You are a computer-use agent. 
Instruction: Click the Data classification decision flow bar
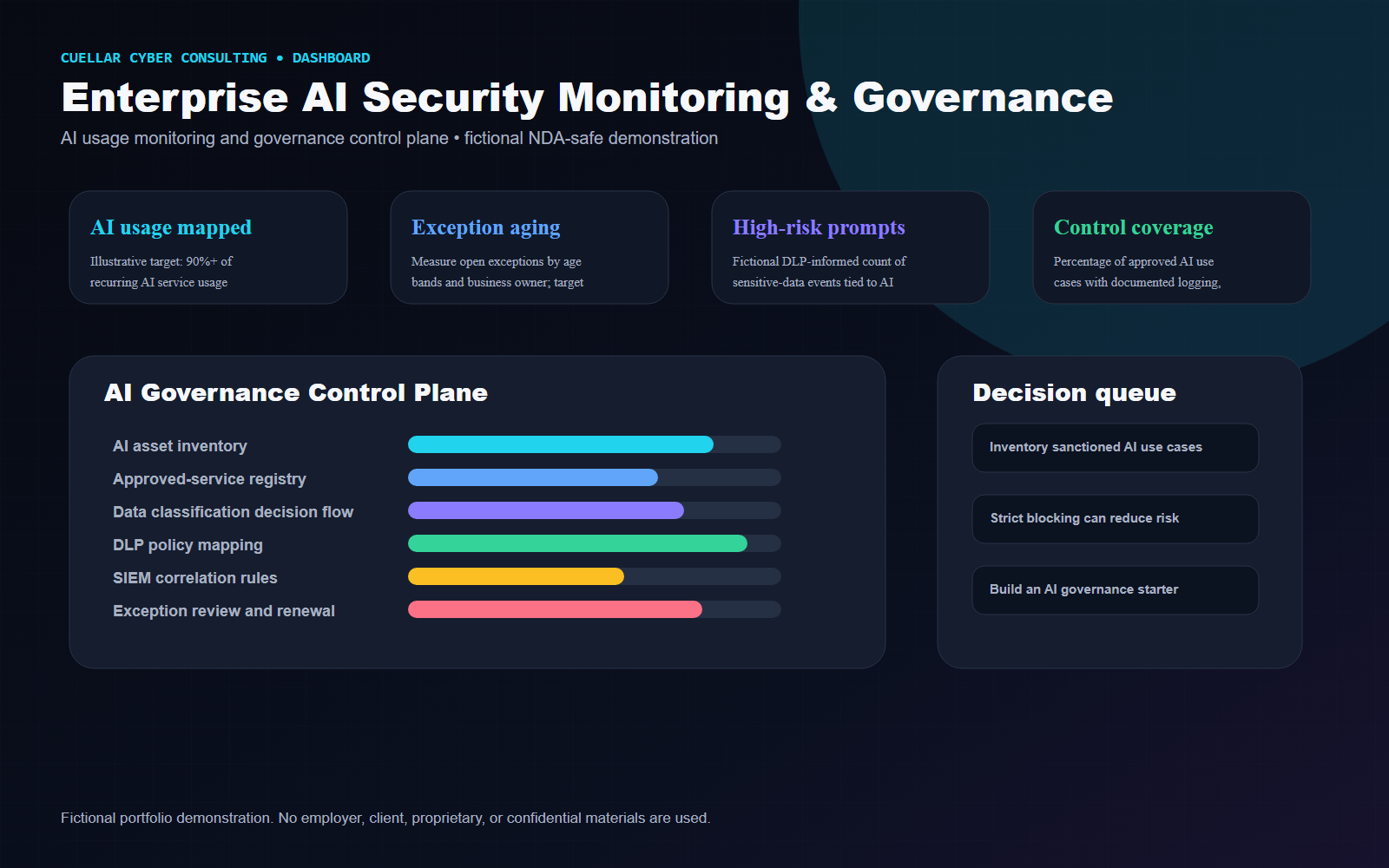pyautogui.click(x=595, y=510)
